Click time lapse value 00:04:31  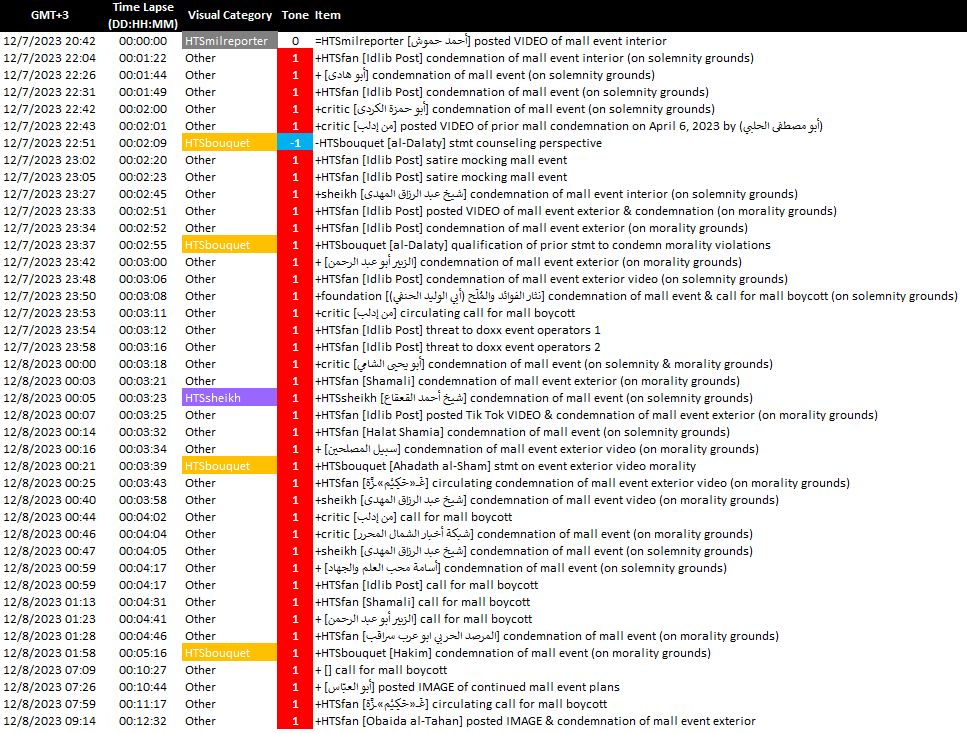(143, 602)
